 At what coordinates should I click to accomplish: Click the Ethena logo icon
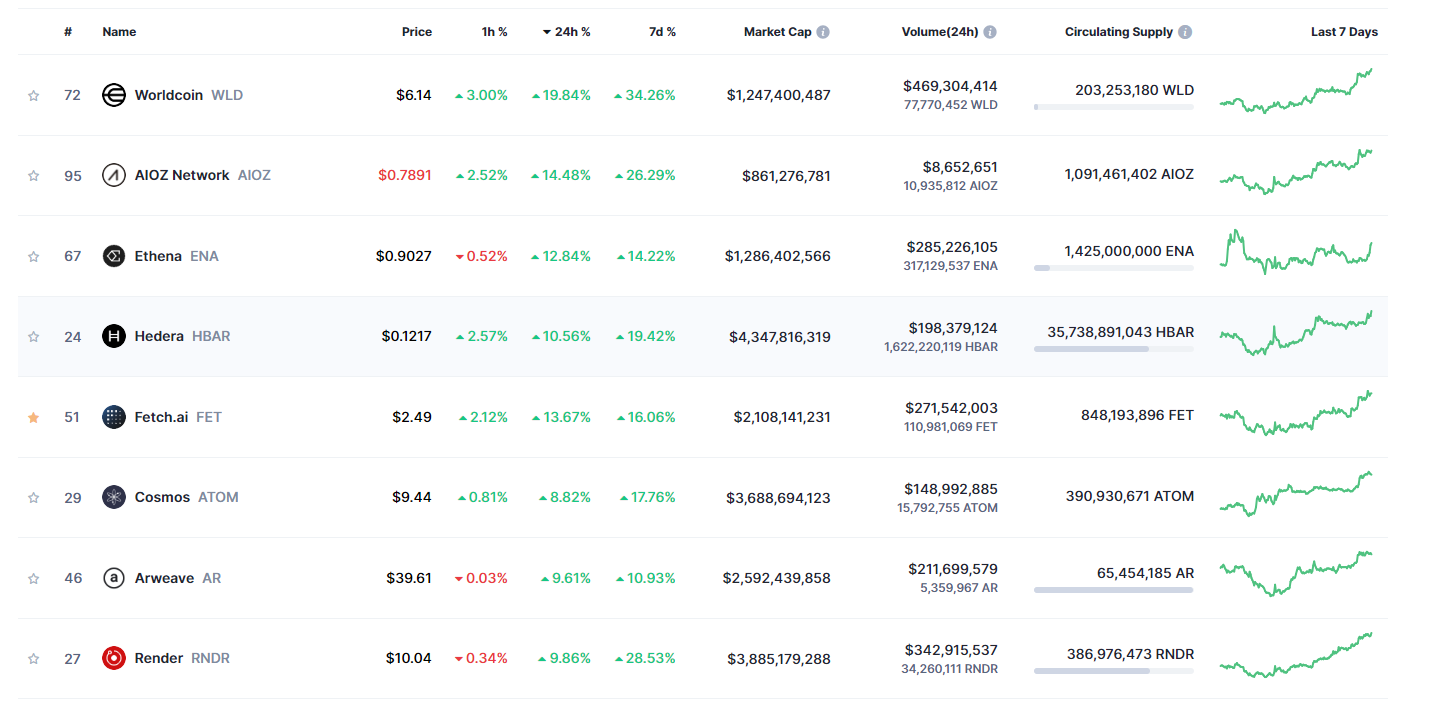(114, 256)
